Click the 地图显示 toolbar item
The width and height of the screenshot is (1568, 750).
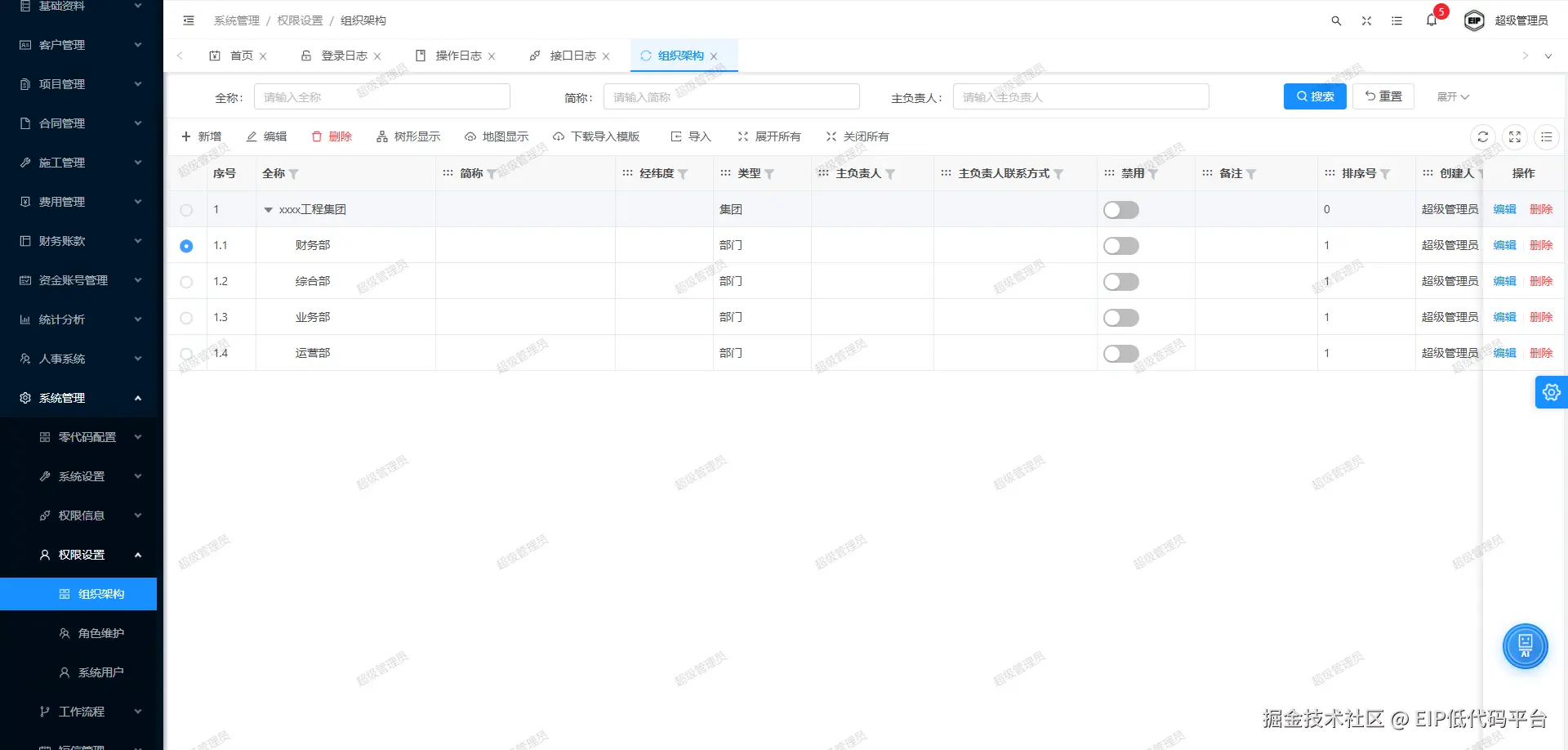497,136
